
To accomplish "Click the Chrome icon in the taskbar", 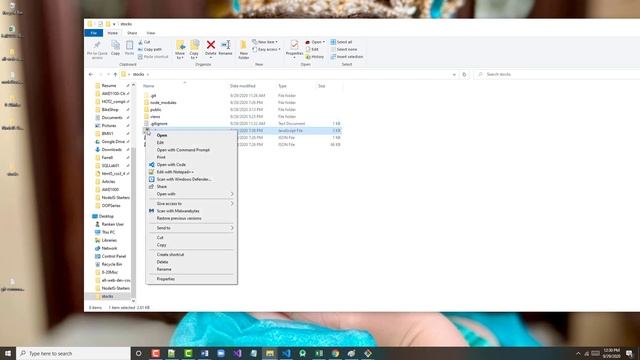I will pyautogui.click(x=336, y=353).
